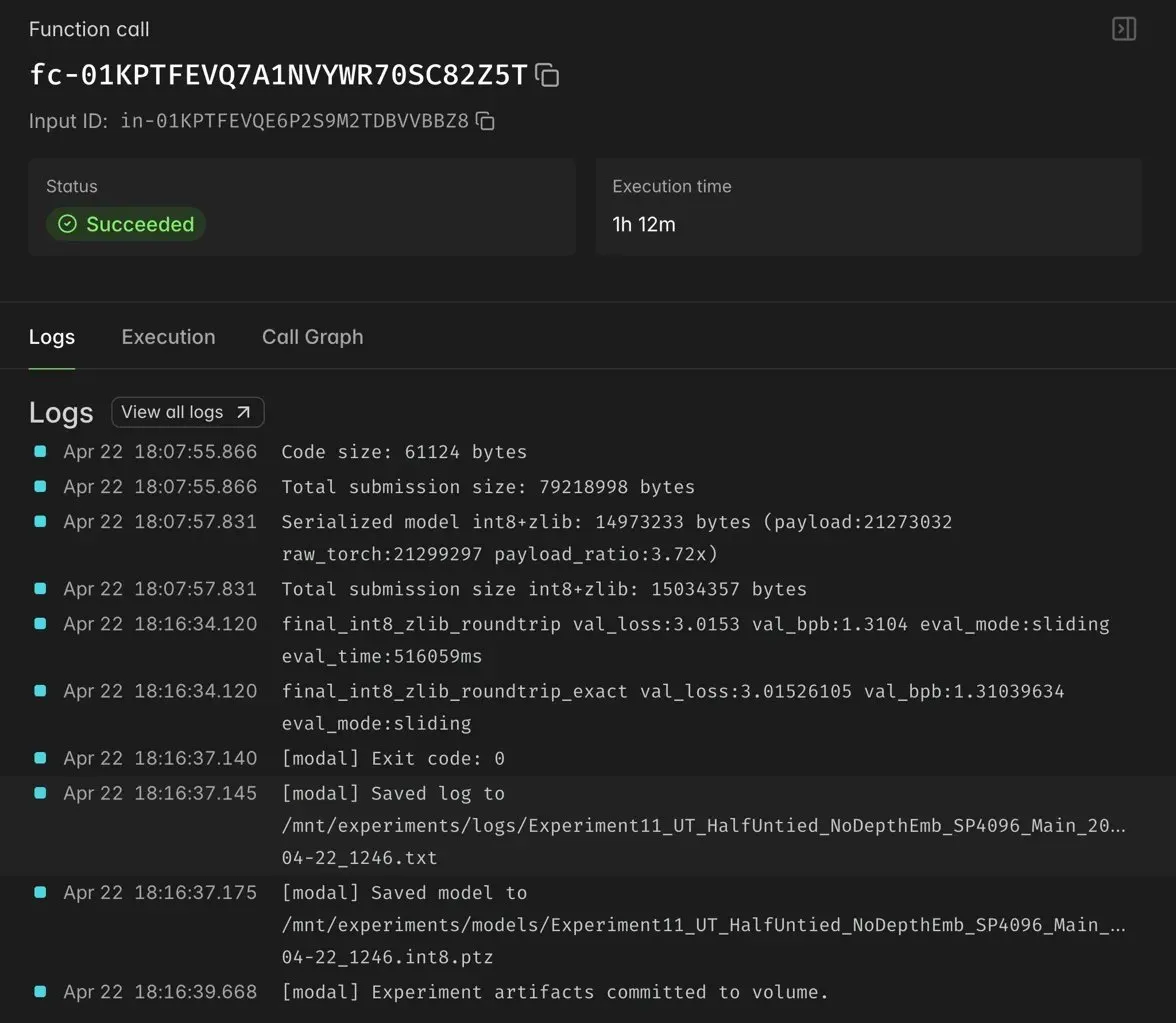
Task: Click the timestamp Apr 22 18:16:39.668
Action: click(x=160, y=992)
